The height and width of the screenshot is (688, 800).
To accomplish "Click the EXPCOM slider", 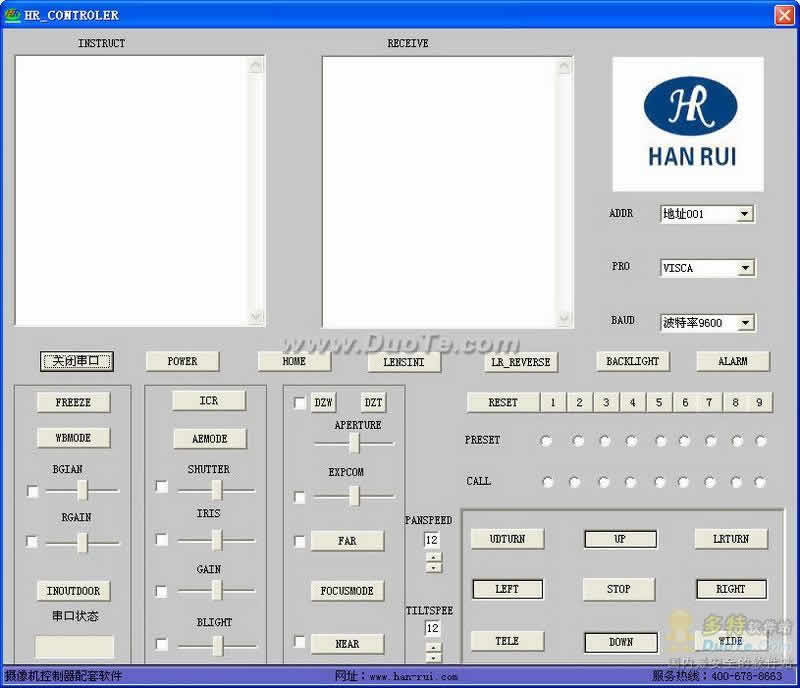I will (x=354, y=496).
